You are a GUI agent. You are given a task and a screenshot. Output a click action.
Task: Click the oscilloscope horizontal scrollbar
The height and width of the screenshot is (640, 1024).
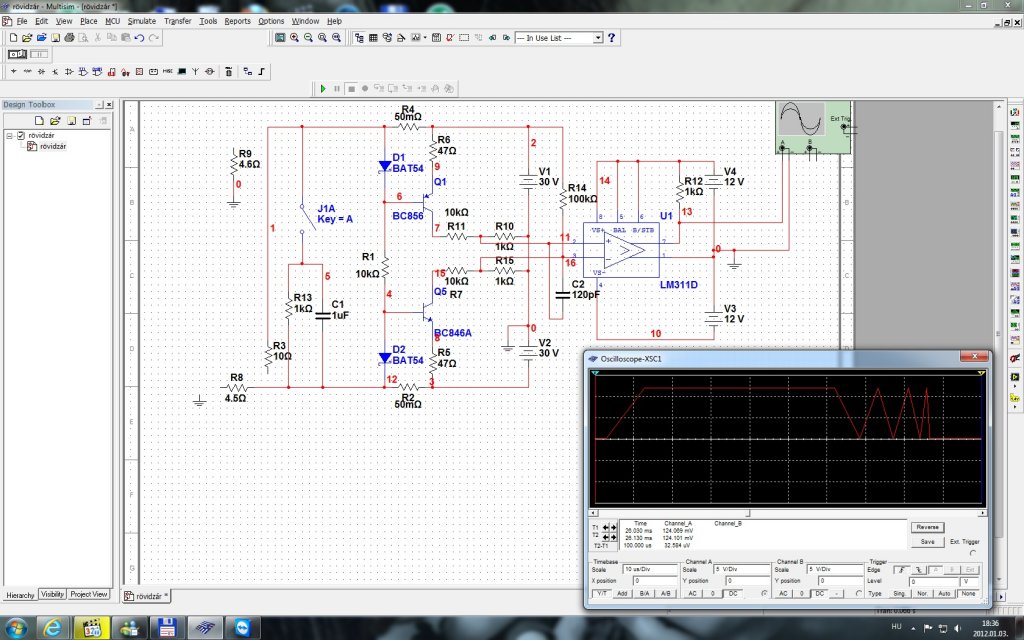[786, 513]
